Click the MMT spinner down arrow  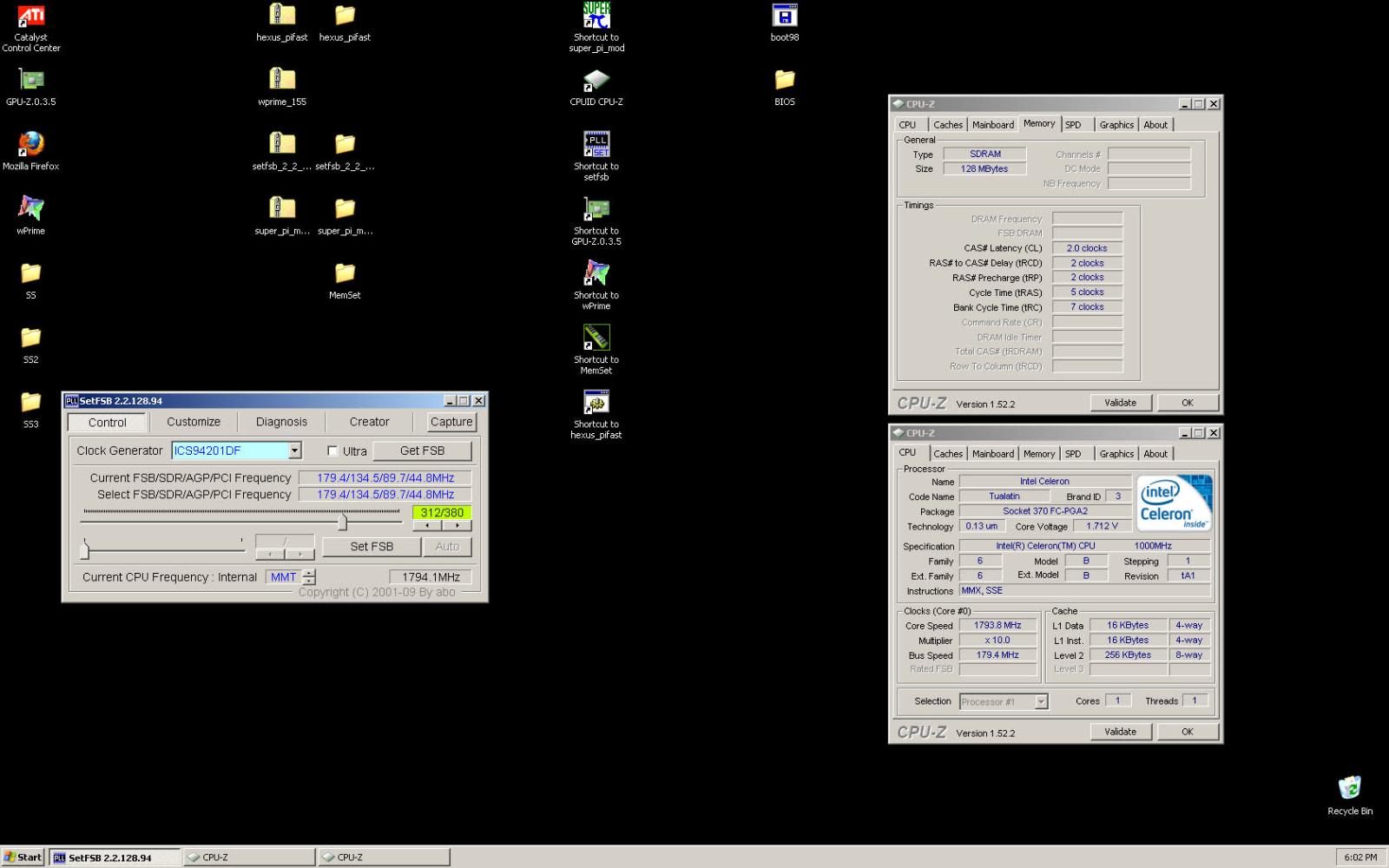point(309,581)
